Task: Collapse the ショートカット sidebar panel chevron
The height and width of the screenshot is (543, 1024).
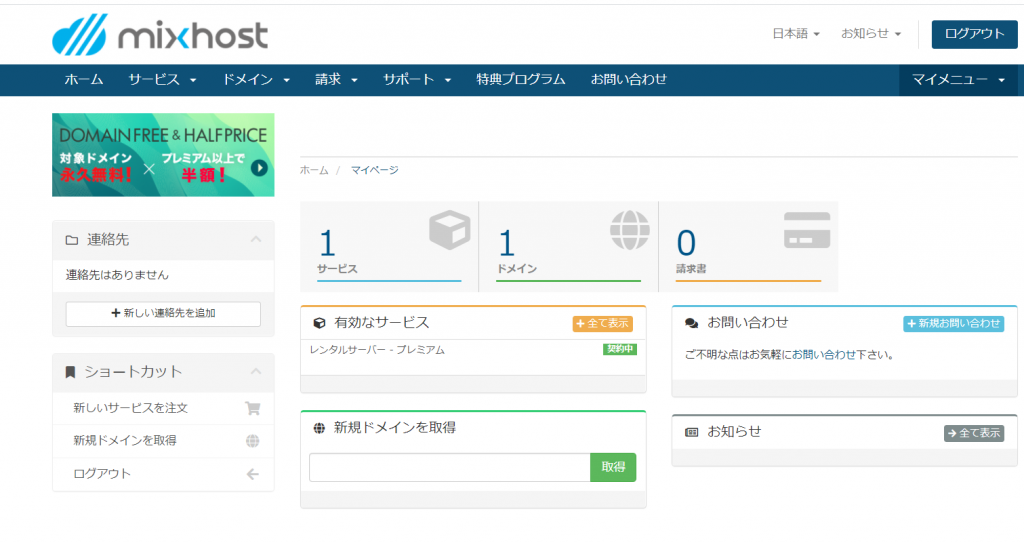Action: (256, 371)
